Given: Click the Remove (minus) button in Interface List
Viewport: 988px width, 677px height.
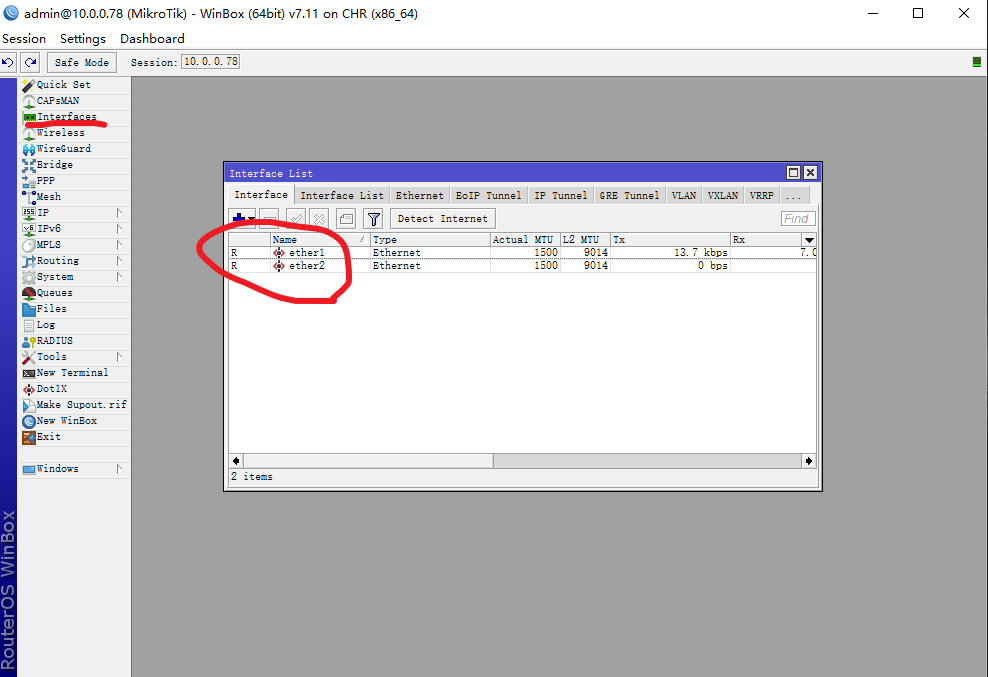Looking at the screenshot, I should click(269, 219).
